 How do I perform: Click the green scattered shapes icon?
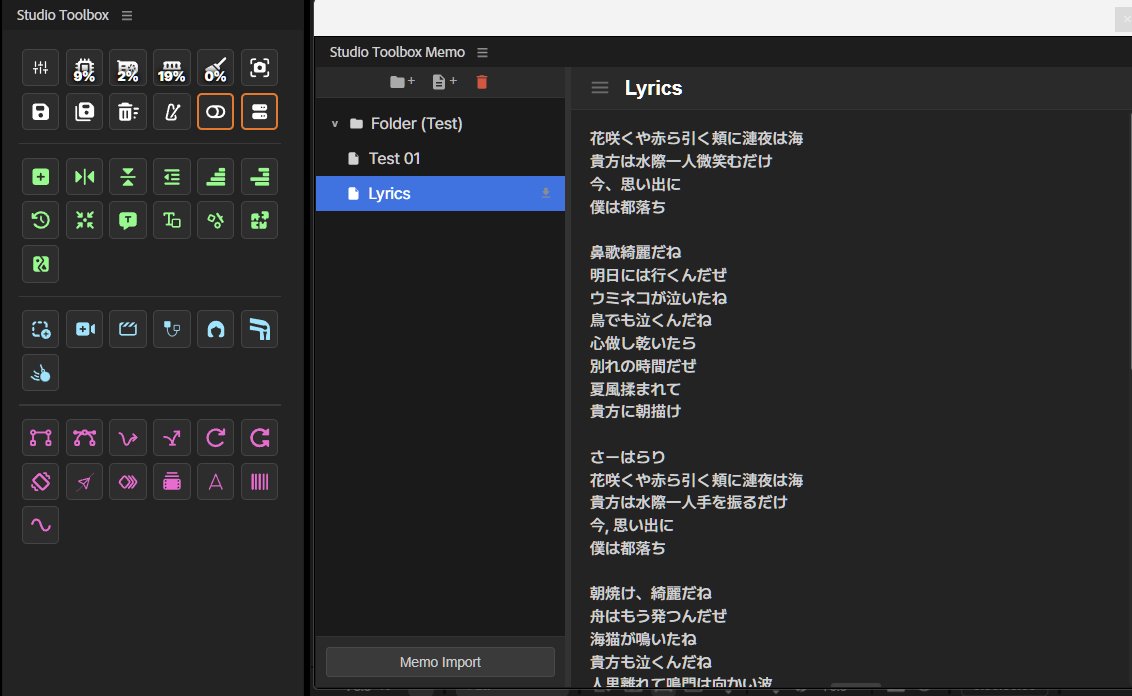(x=215, y=220)
